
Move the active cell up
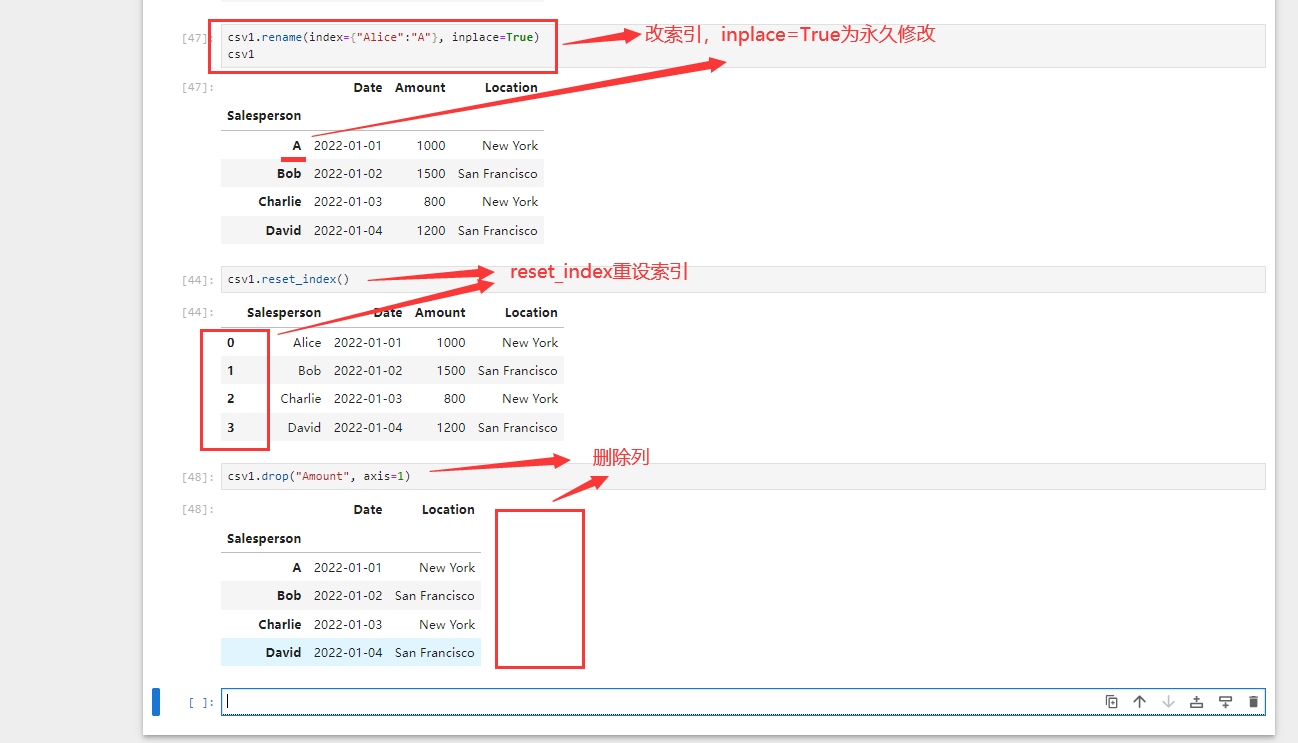tap(1139, 702)
